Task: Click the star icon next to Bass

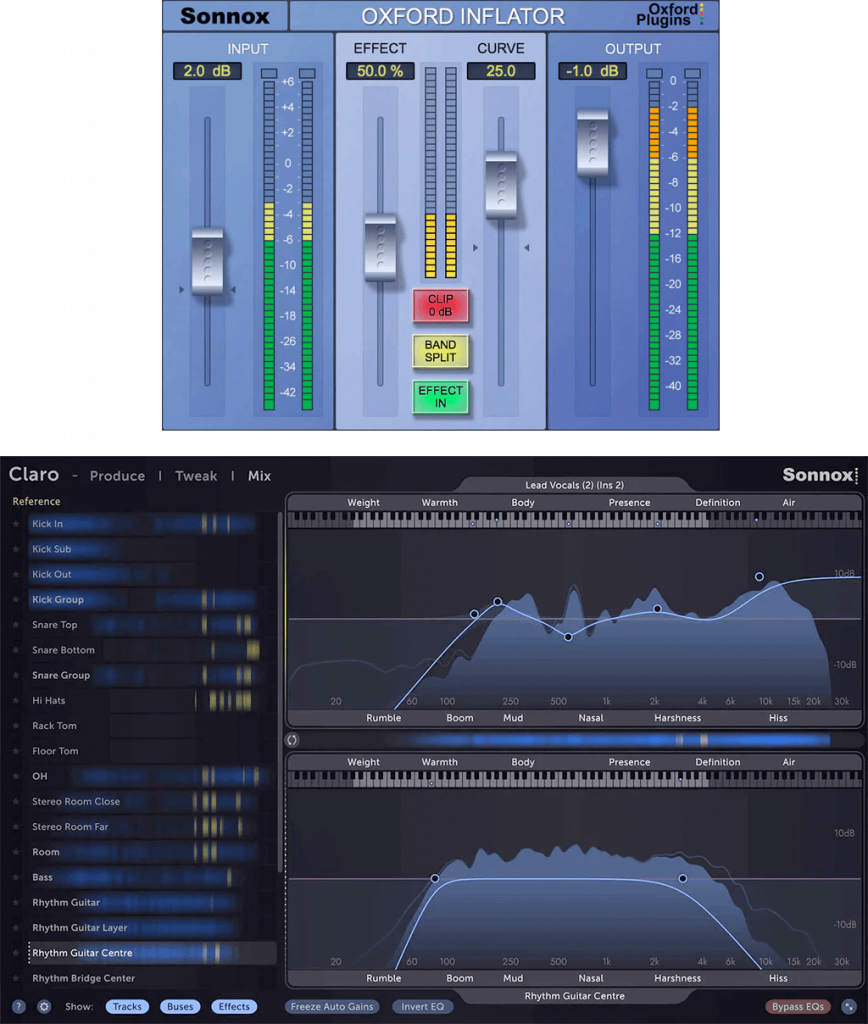Action: (16, 877)
